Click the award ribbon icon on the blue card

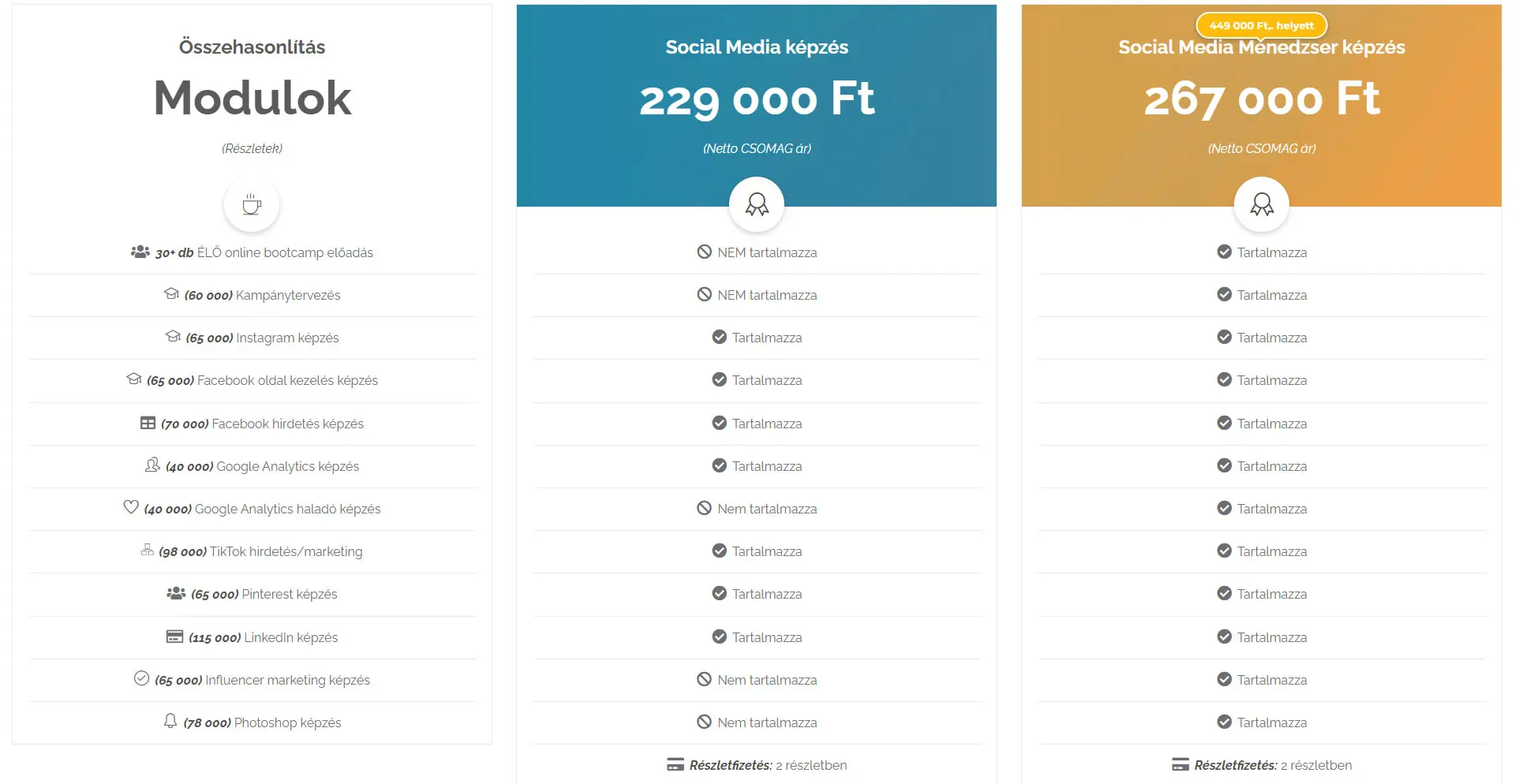coord(757,205)
